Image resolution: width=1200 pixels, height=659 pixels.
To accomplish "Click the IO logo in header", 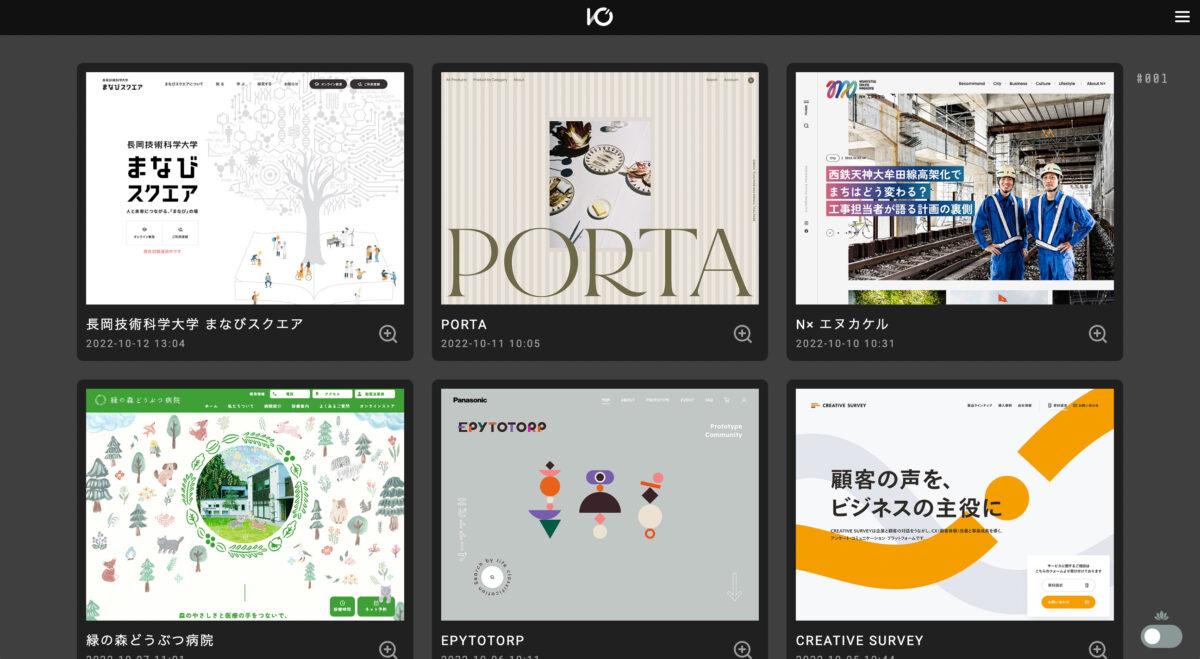I will coord(600,16).
